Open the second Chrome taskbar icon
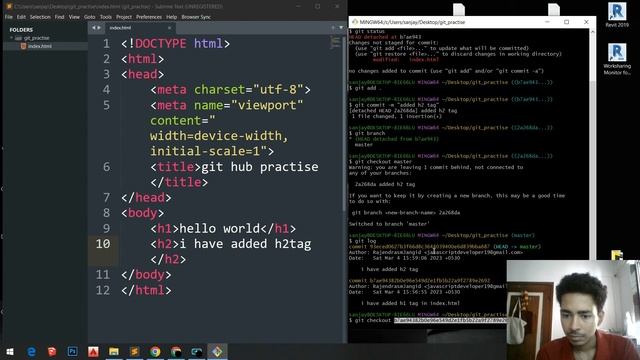Image resolution: width=640 pixels, height=360 pixels. pos(176,351)
